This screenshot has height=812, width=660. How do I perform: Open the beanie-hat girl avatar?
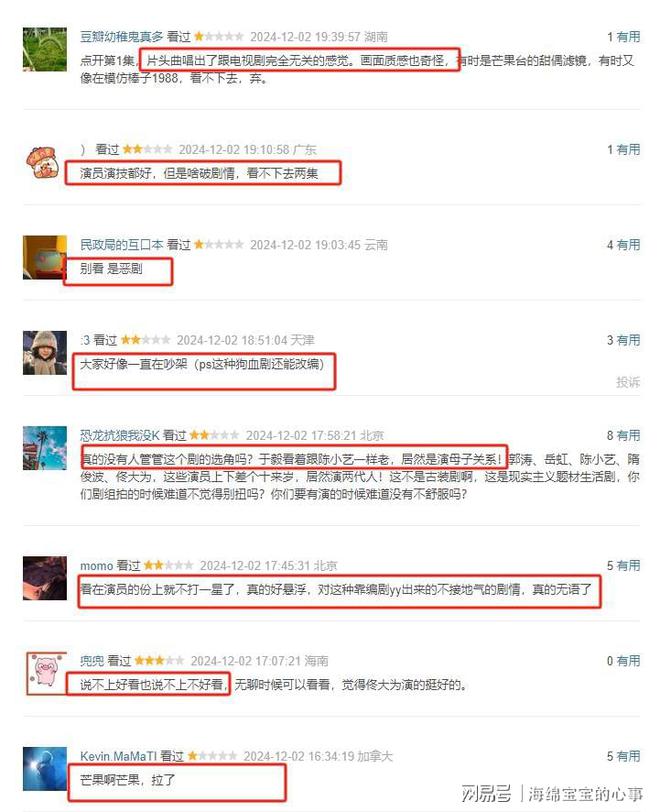click(45, 353)
